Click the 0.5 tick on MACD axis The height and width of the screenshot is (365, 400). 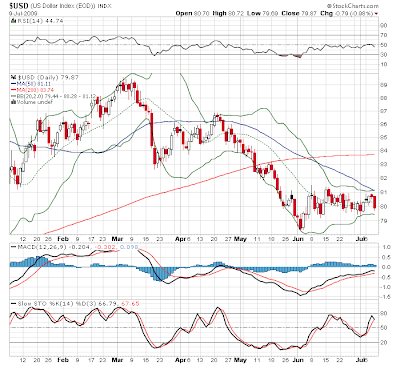click(x=386, y=257)
